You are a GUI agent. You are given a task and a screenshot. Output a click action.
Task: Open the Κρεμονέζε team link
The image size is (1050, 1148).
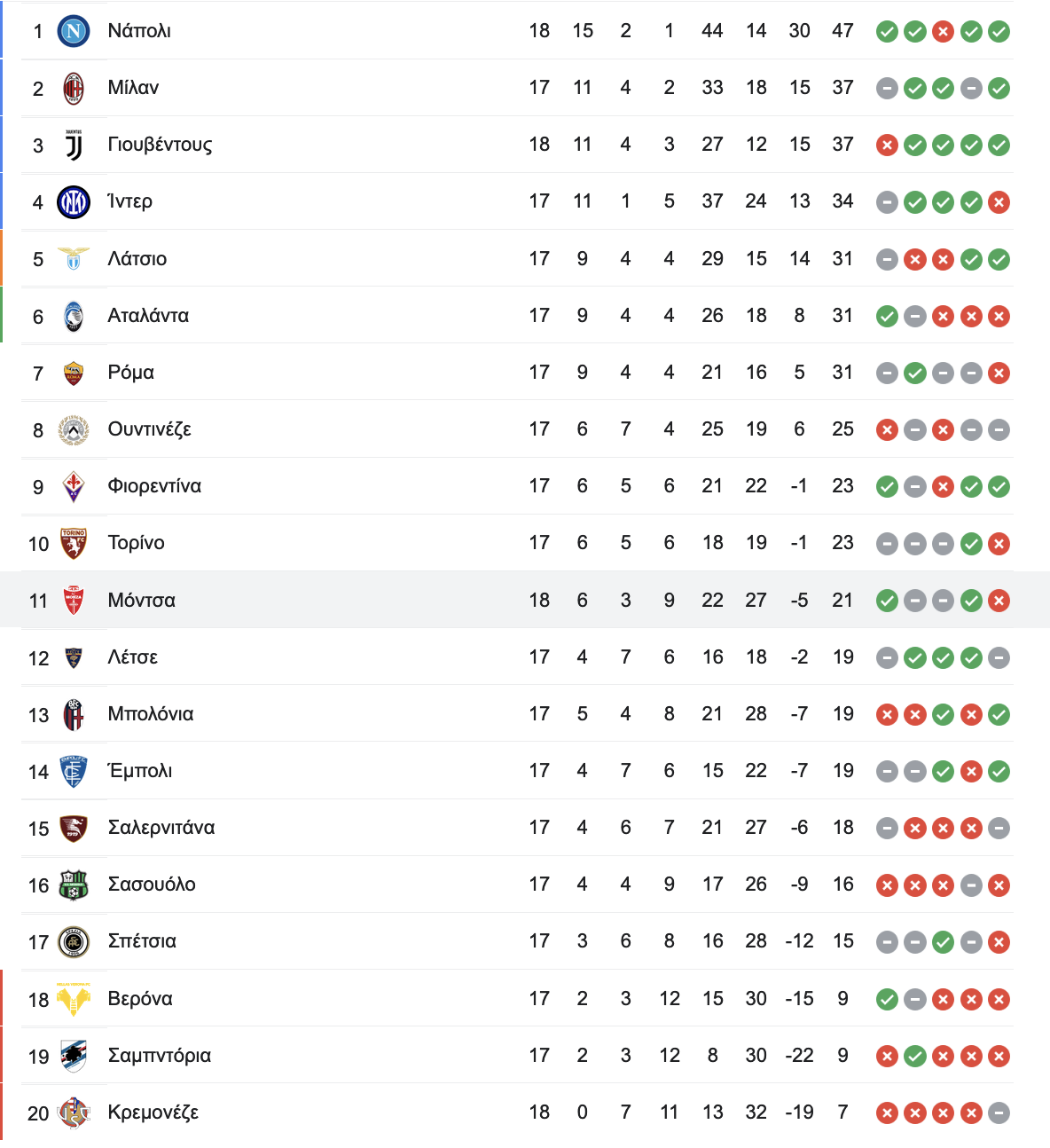point(153,1113)
